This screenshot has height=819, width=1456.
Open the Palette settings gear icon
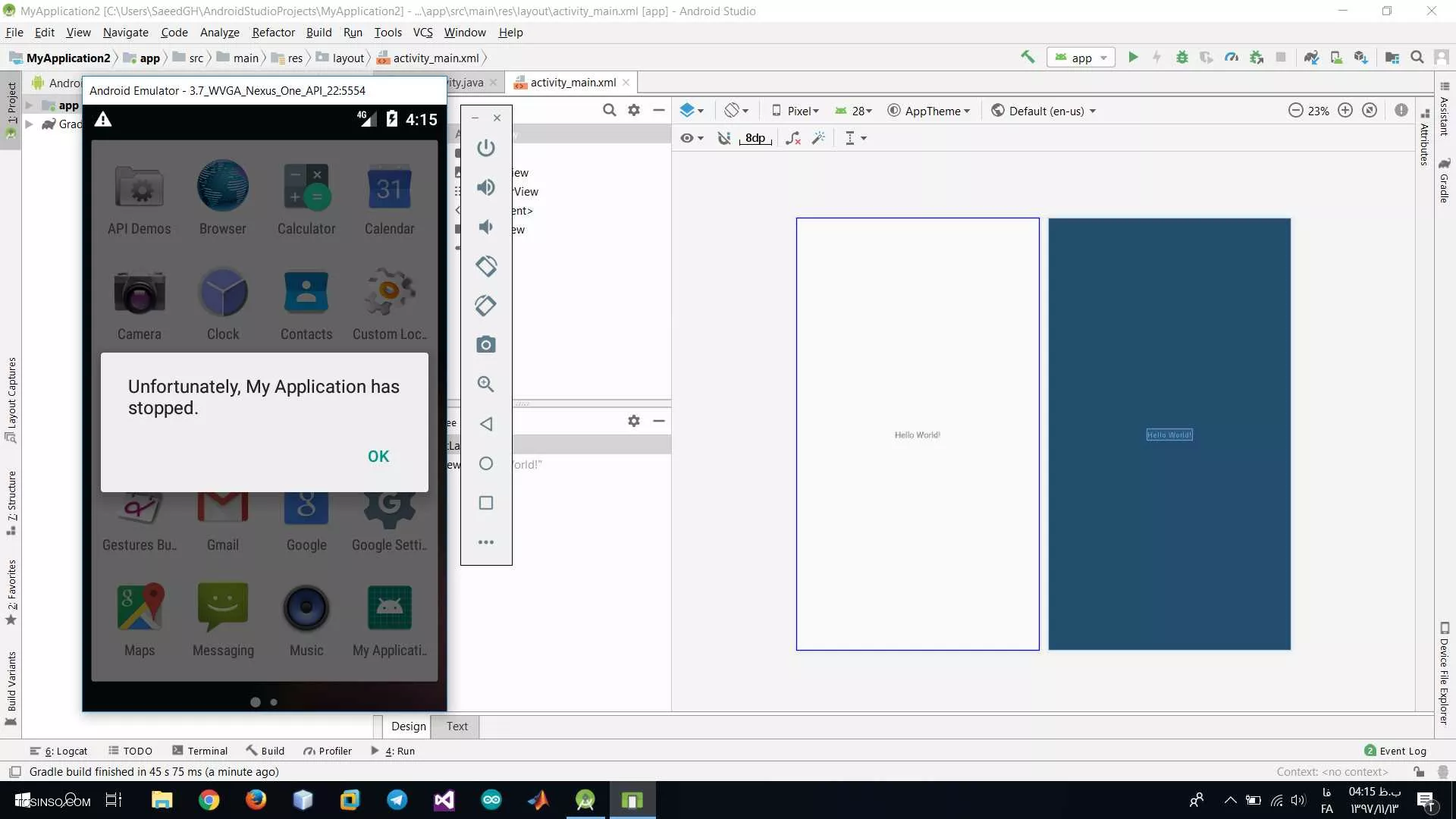click(x=634, y=111)
